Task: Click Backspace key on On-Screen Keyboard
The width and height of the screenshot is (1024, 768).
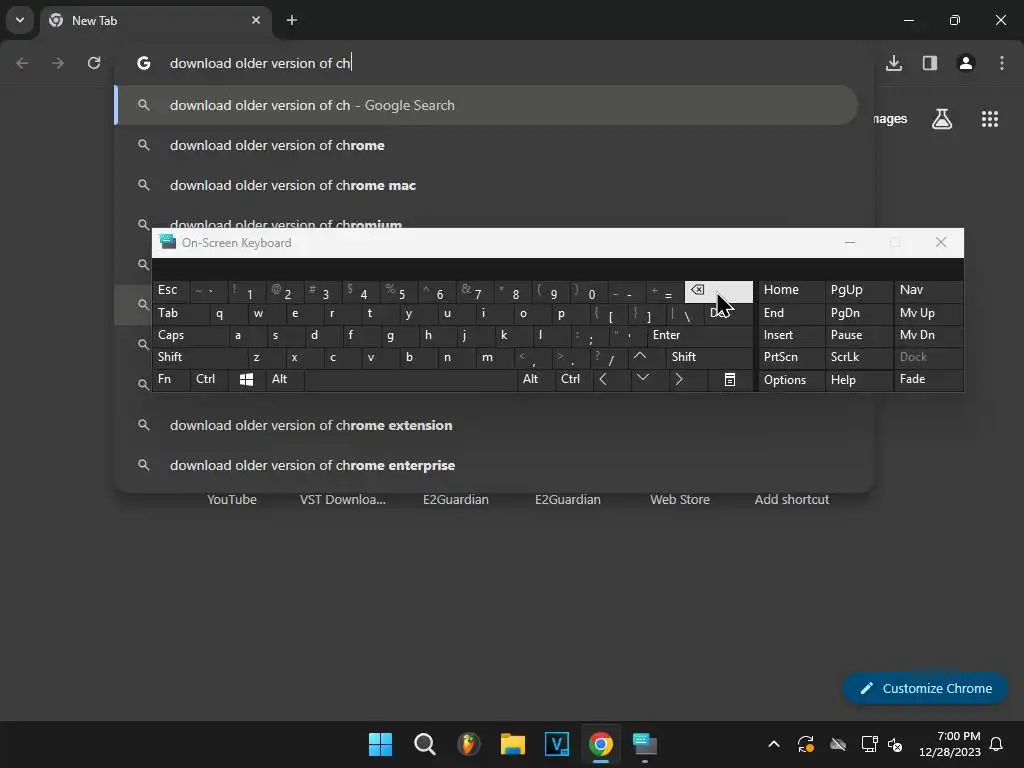Action: click(x=718, y=291)
